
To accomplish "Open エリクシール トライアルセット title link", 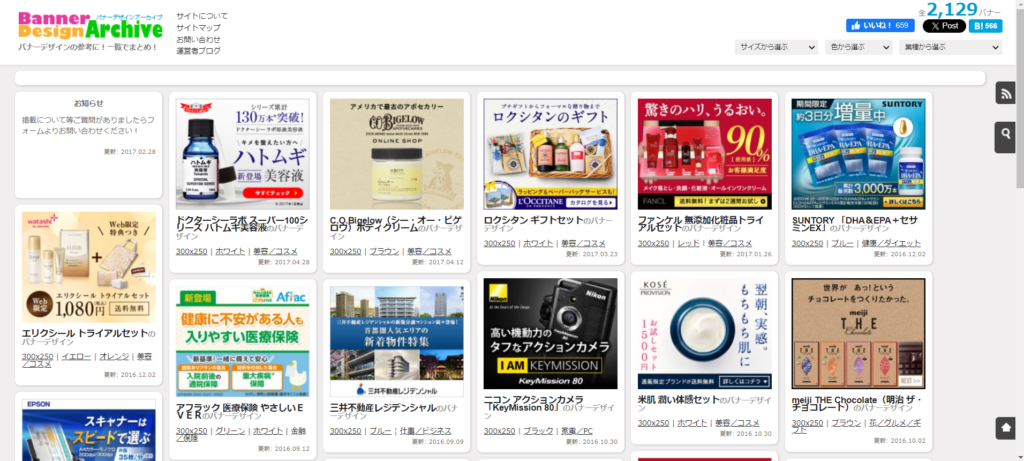I will 85,333.
